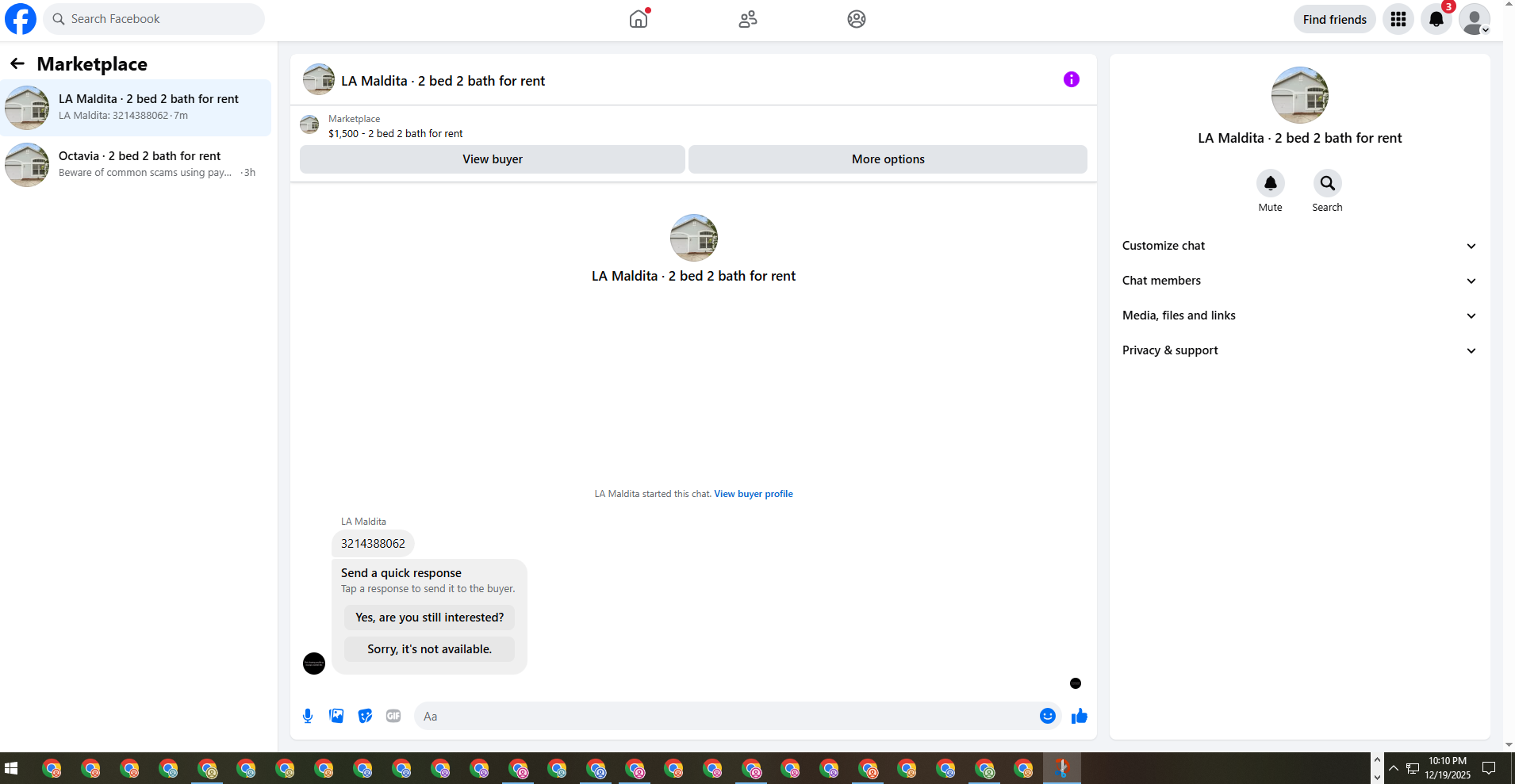The height and width of the screenshot is (784, 1515).
Task: Click More options button
Action: click(888, 159)
